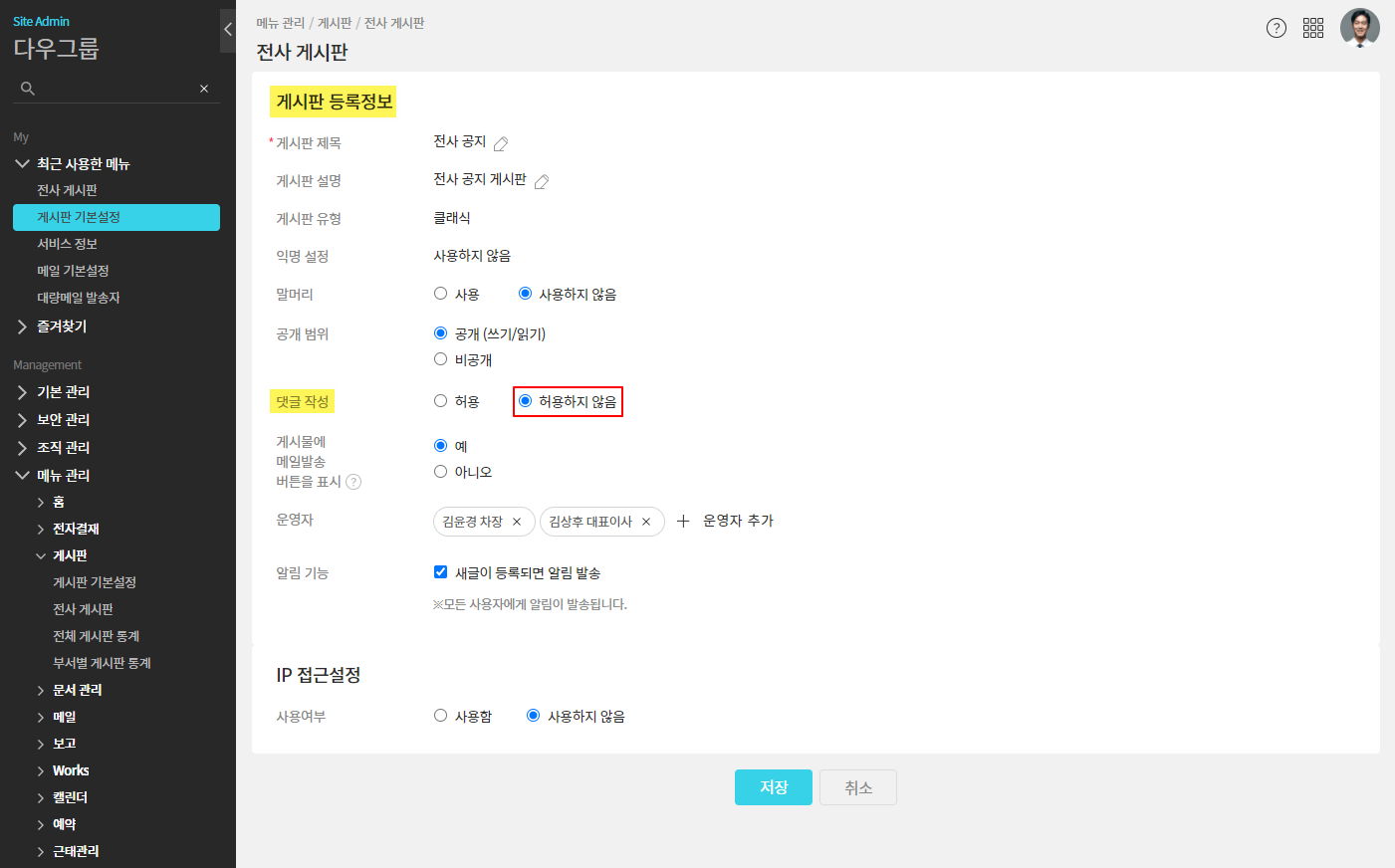Collapse the sidebar with the arrow handle
The height and width of the screenshot is (868, 1395).
[228, 30]
